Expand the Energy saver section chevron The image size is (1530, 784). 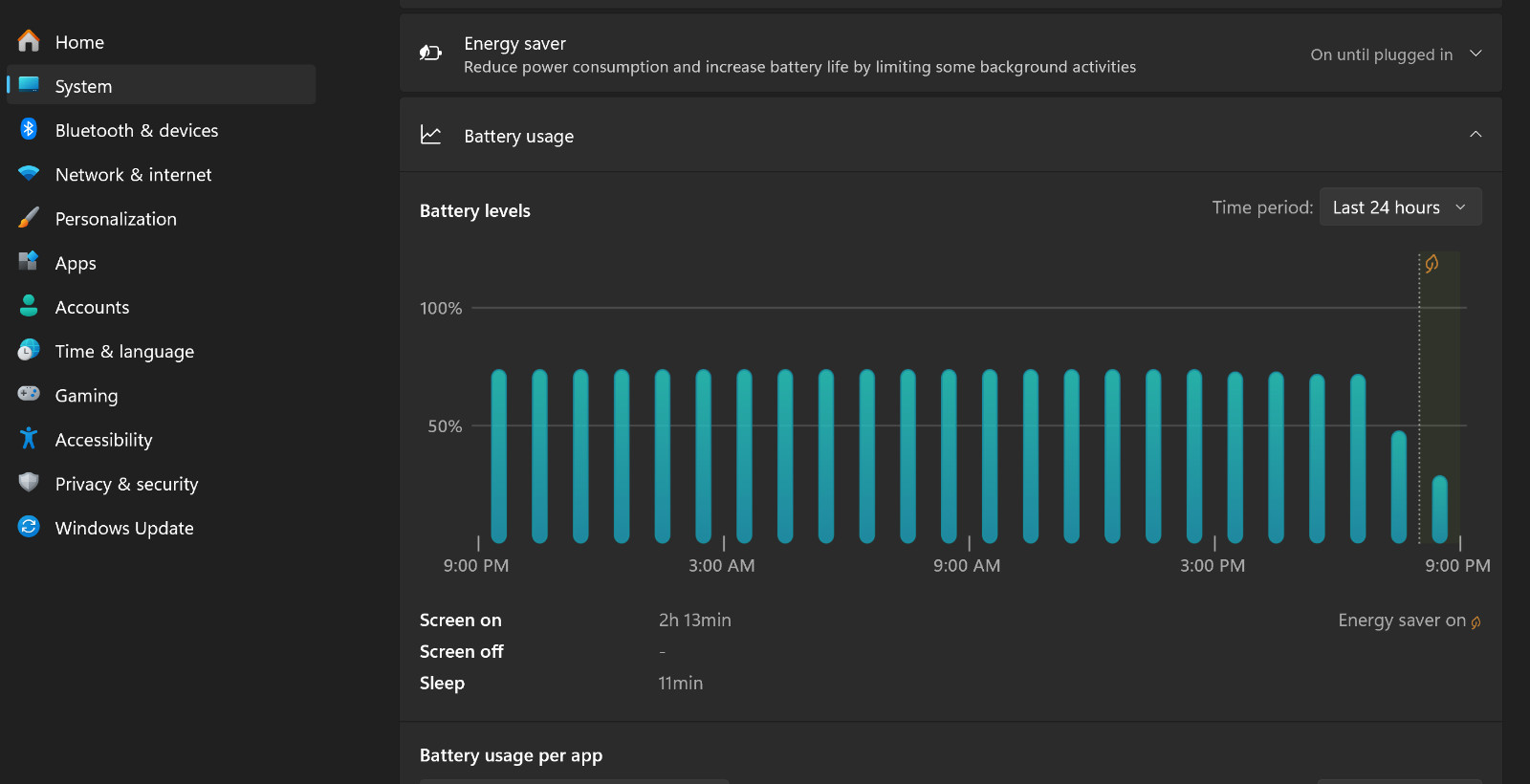tap(1475, 54)
